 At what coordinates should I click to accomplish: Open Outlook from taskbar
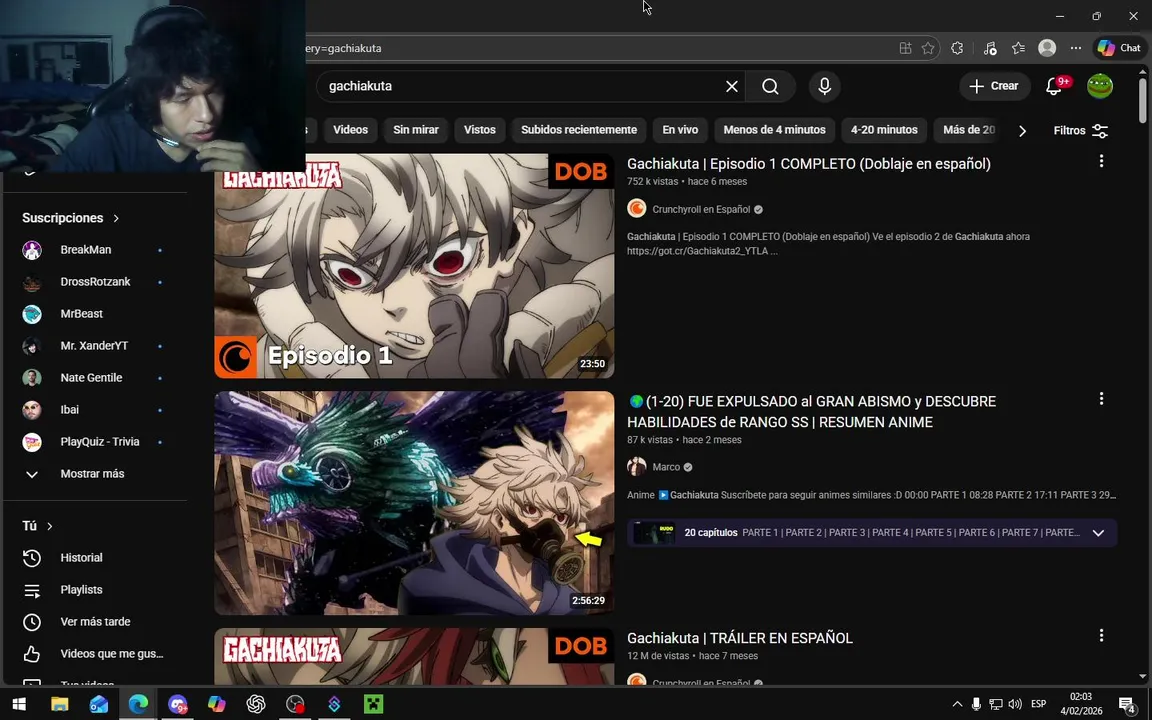click(x=98, y=705)
